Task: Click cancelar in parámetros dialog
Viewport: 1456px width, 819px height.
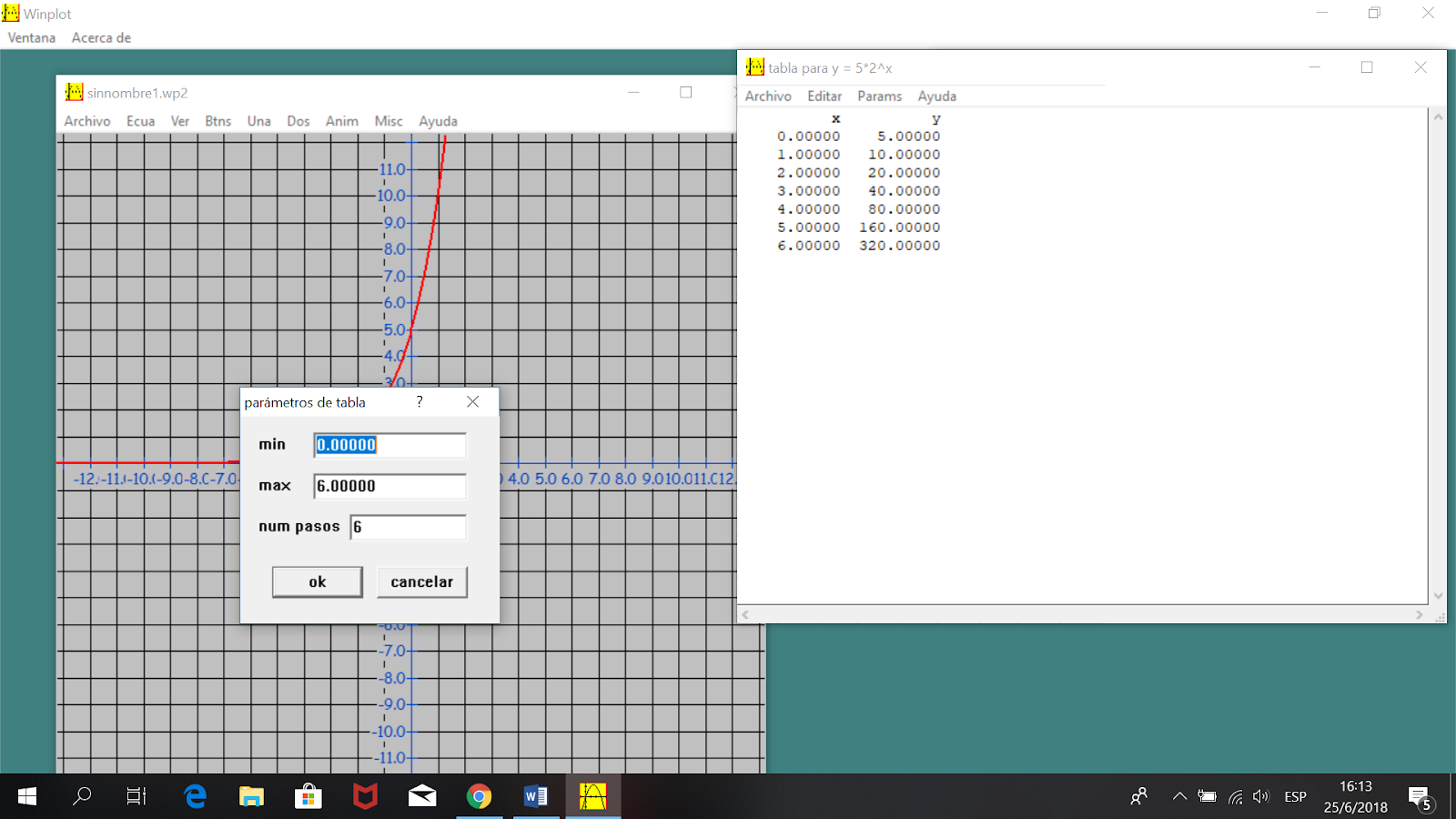Action: (x=422, y=582)
